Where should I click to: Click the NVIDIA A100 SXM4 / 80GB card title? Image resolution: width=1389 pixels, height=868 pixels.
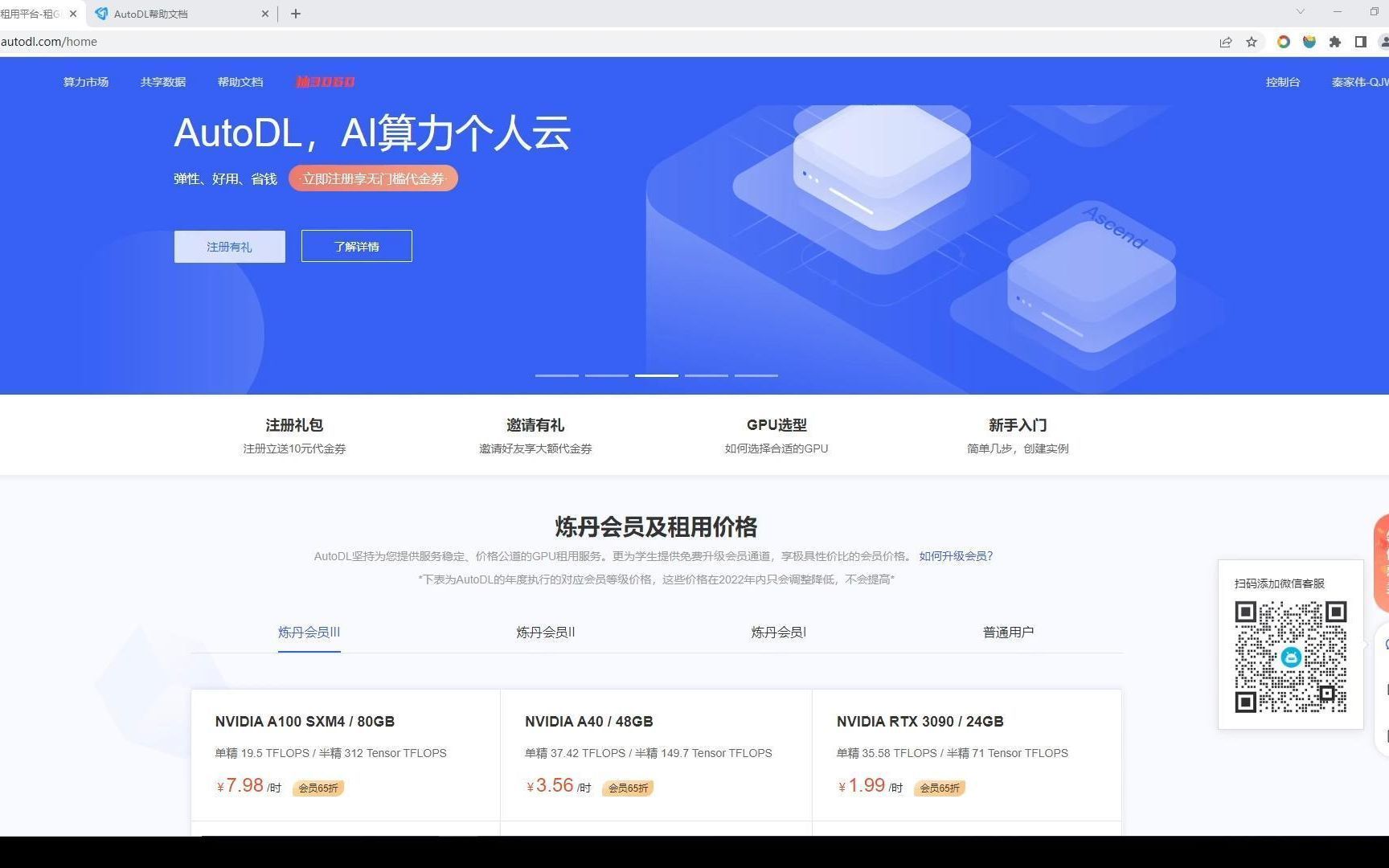pyautogui.click(x=305, y=722)
